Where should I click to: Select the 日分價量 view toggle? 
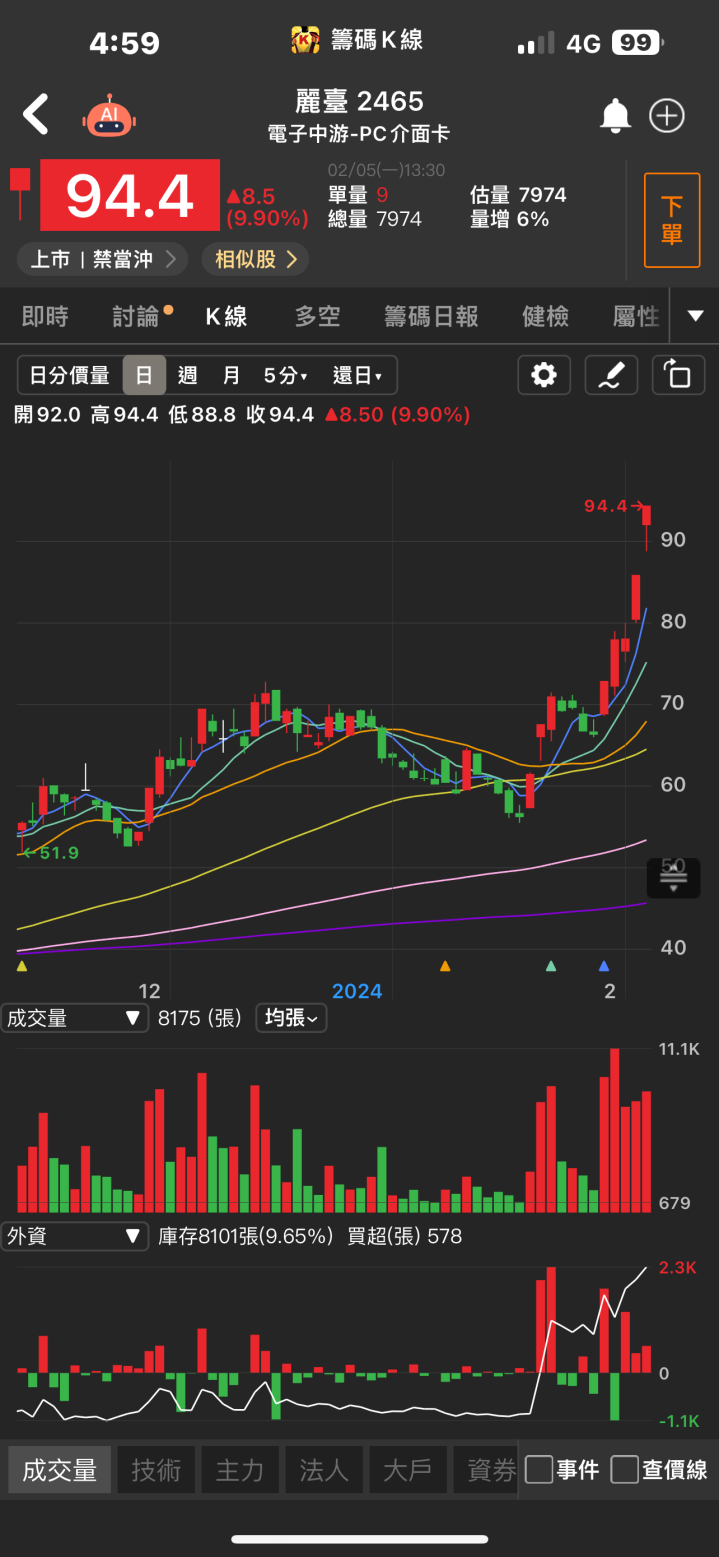pos(70,375)
